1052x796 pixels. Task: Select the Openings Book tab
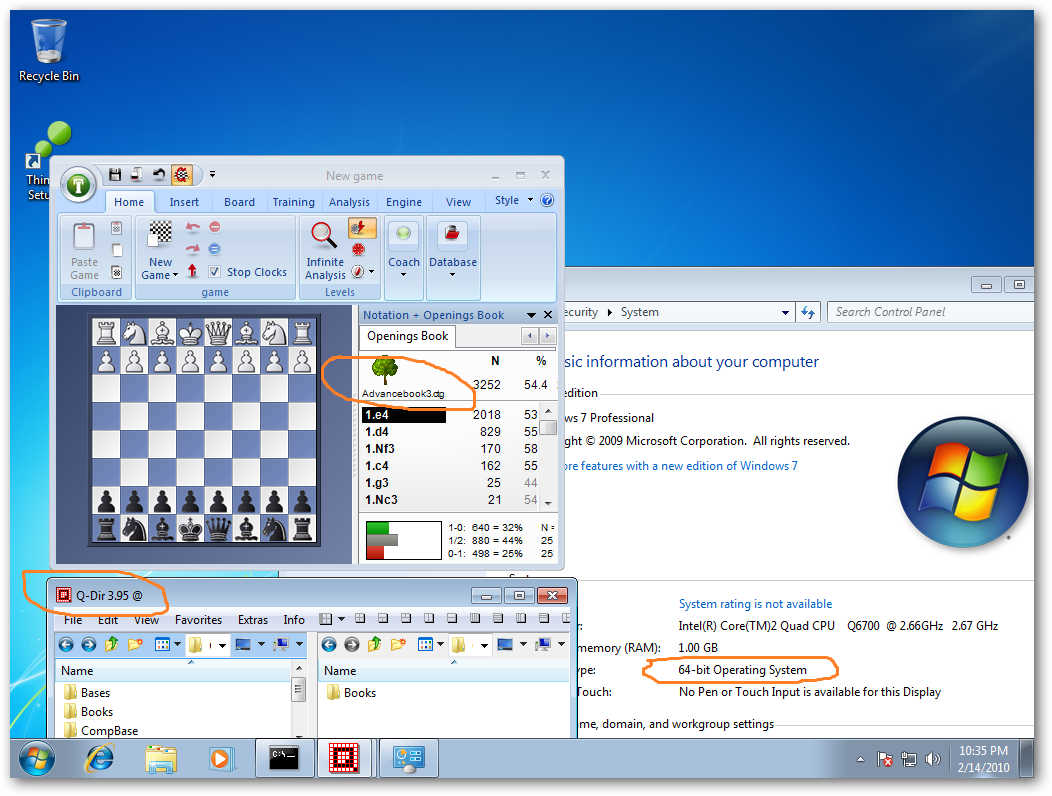click(x=407, y=336)
